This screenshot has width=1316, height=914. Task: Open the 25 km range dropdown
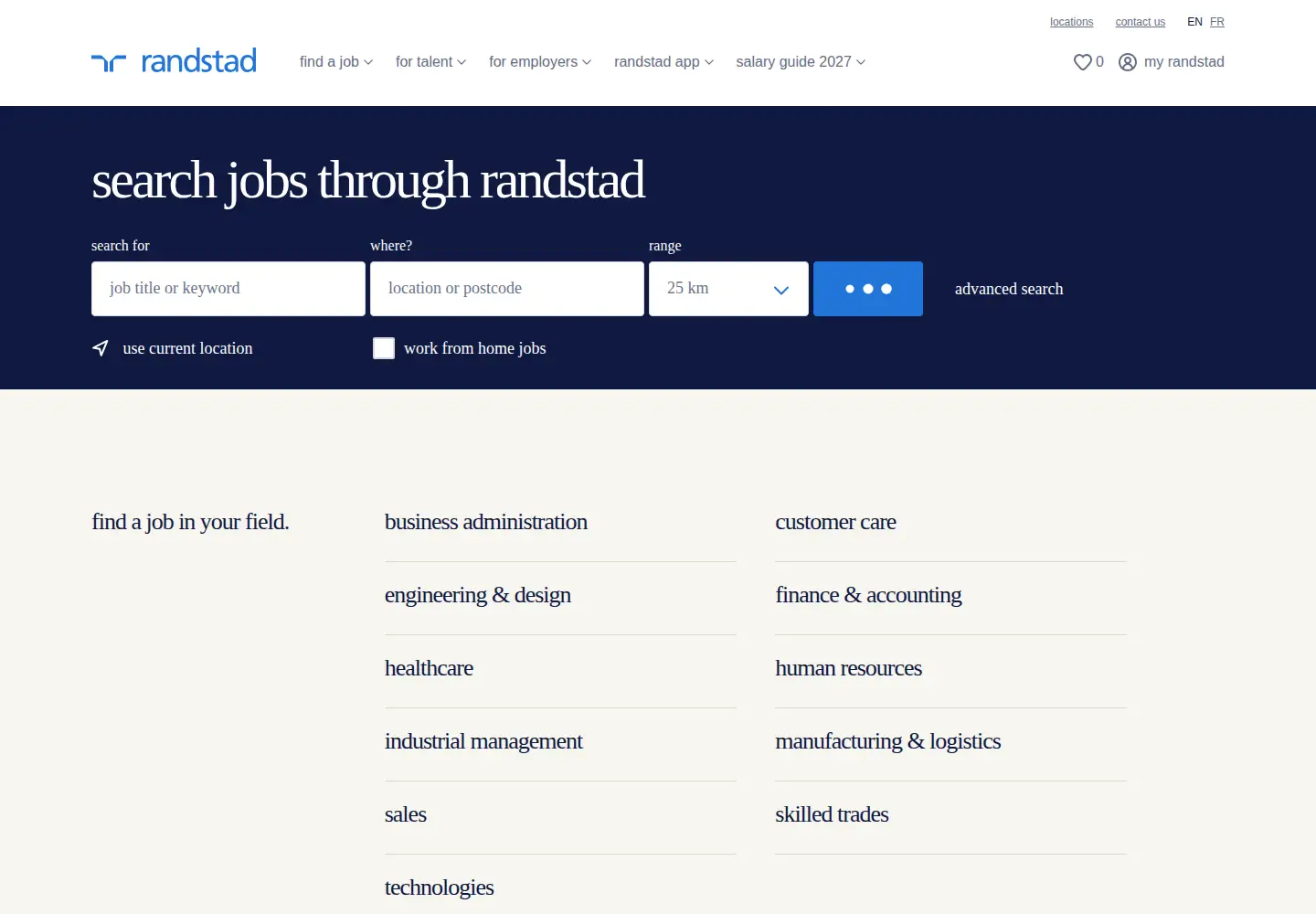tap(728, 289)
